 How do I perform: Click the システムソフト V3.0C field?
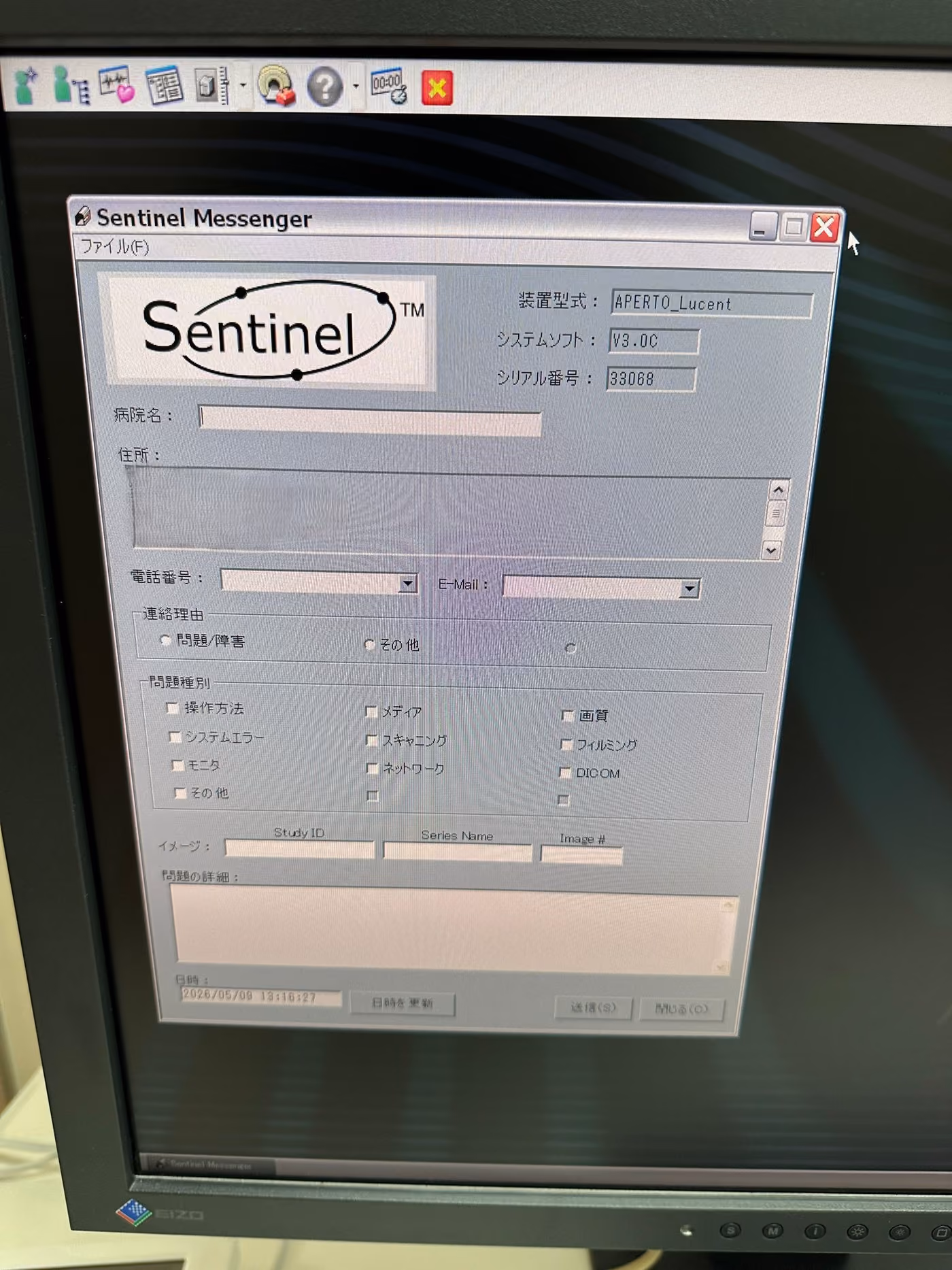tap(653, 341)
